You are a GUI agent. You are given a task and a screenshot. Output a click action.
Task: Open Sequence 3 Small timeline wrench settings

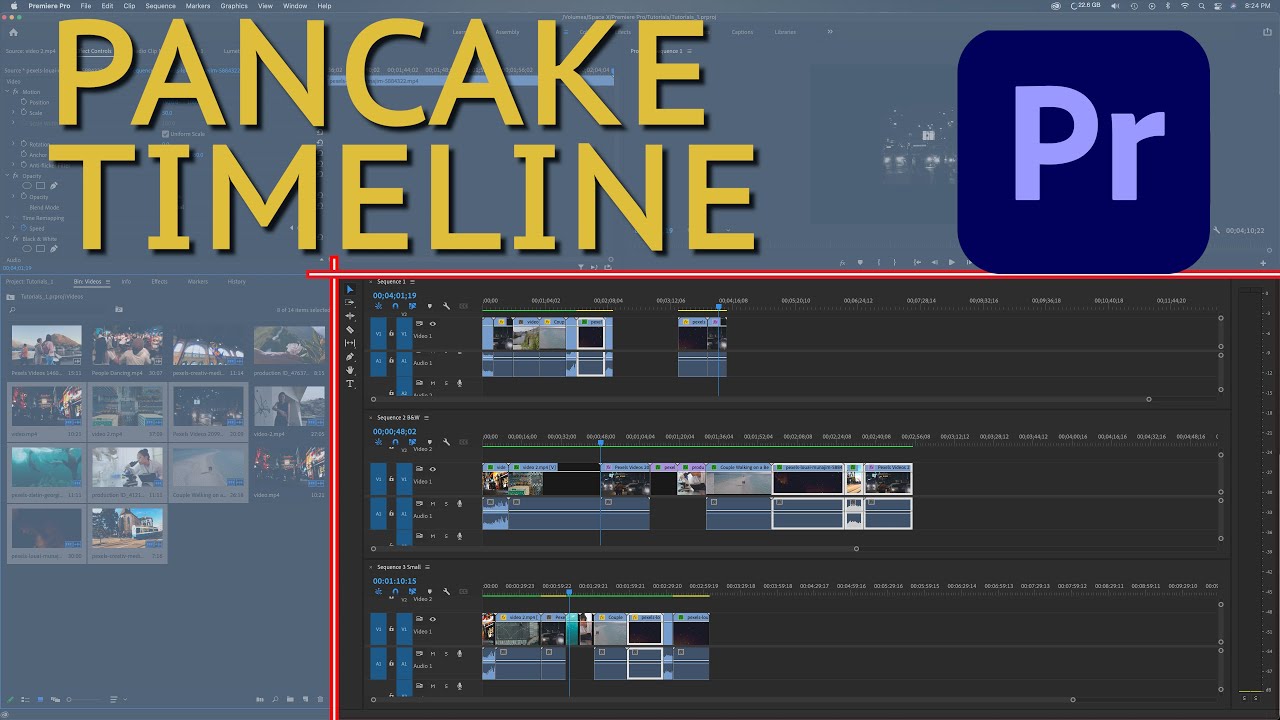click(x=446, y=591)
